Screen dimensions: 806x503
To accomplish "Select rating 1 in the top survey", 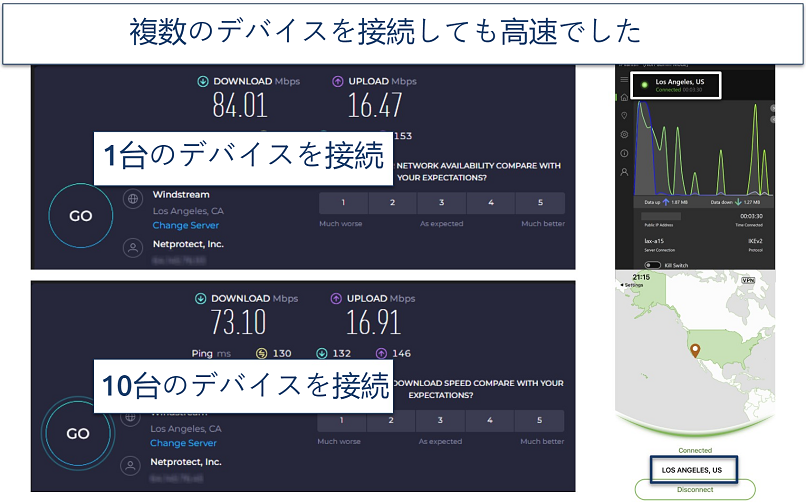I will point(343,203).
